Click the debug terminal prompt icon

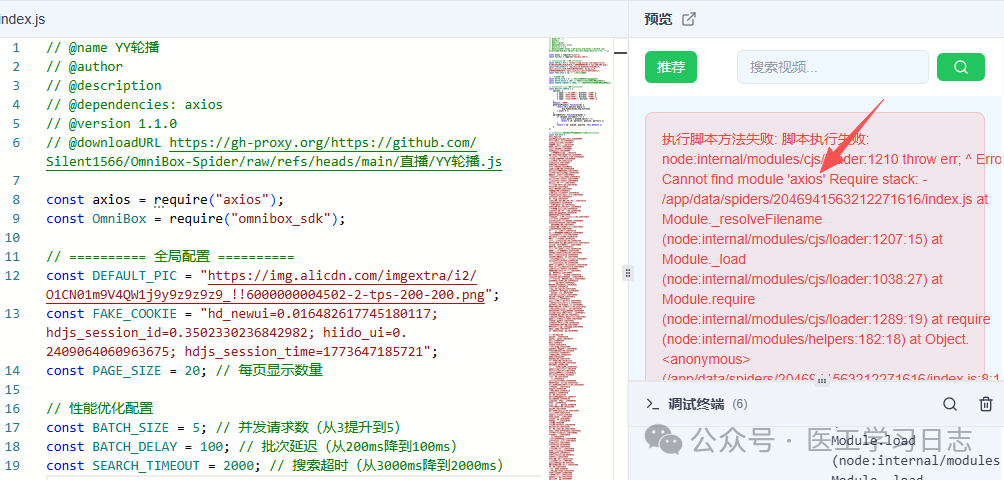click(x=652, y=404)
